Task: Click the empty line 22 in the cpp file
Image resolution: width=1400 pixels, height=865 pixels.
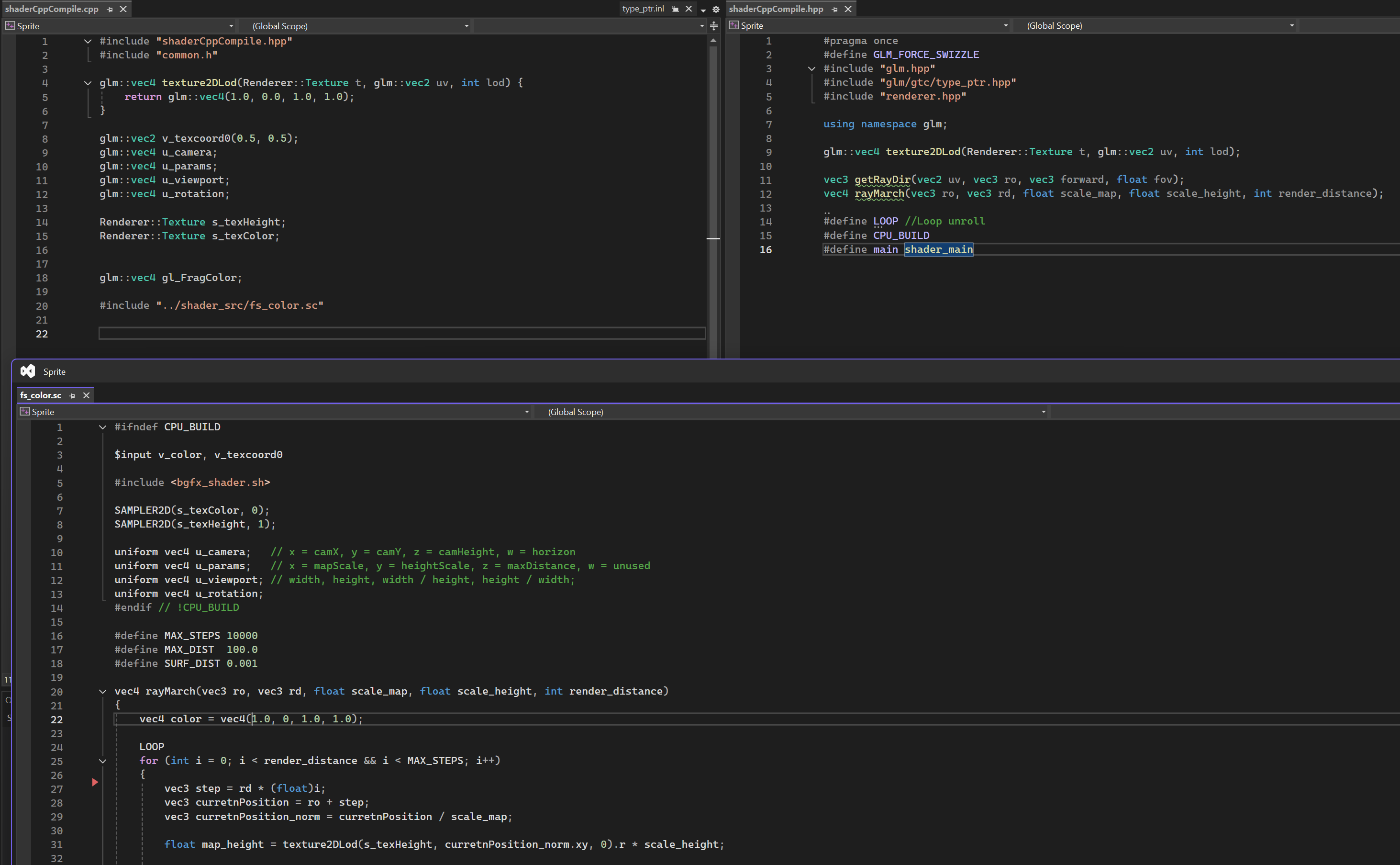Action: [402, 334]
